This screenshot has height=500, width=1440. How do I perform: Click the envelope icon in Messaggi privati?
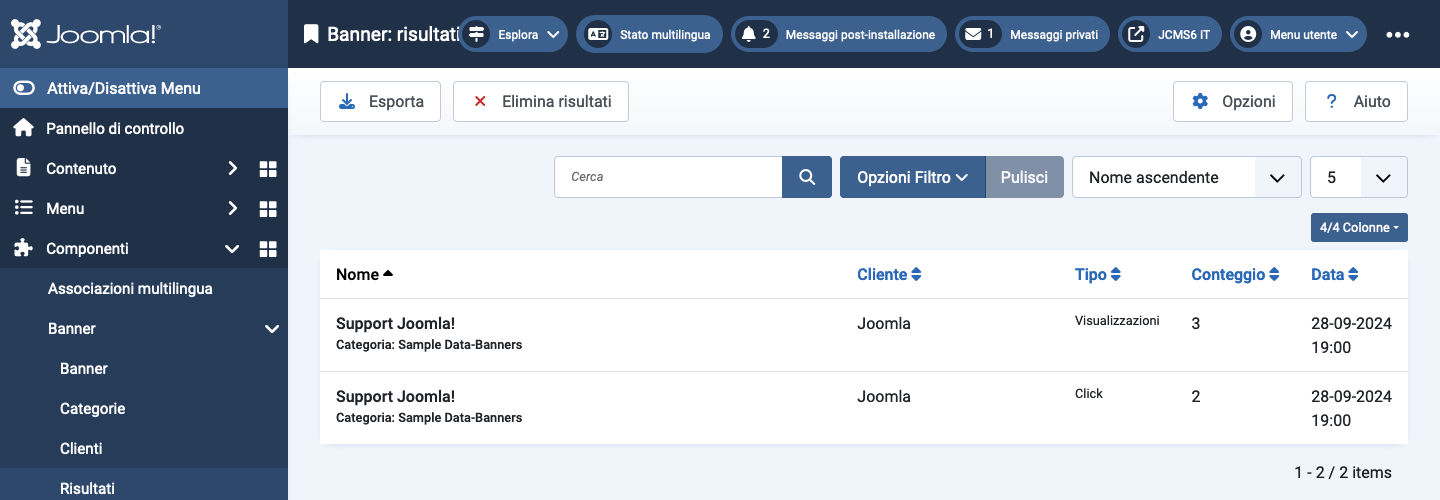tap(973, 34)
